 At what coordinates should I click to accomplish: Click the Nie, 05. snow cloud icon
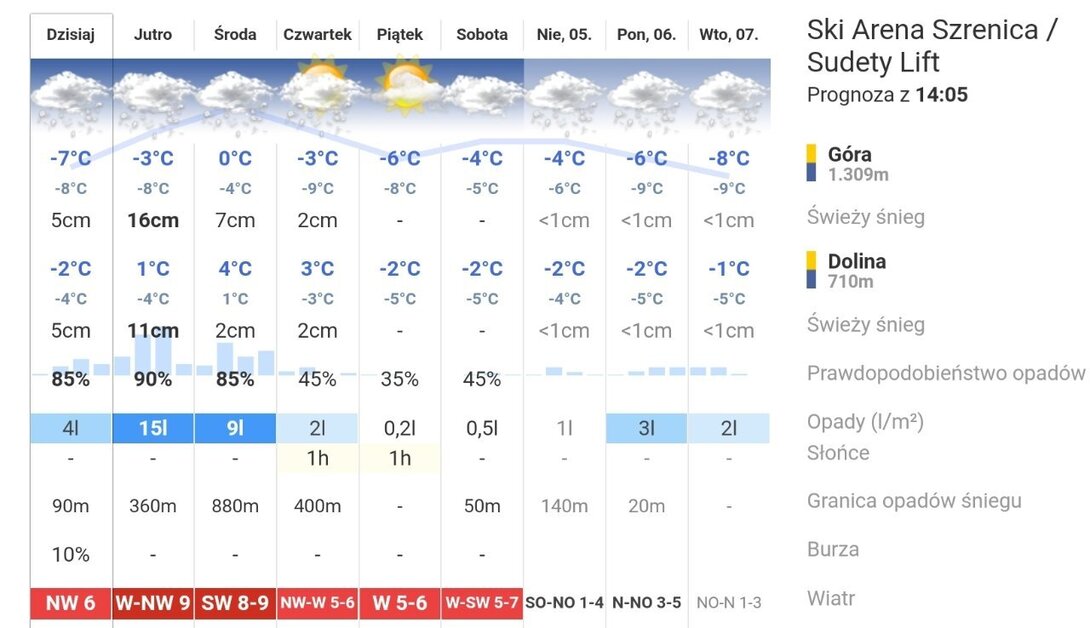(564, 101)
